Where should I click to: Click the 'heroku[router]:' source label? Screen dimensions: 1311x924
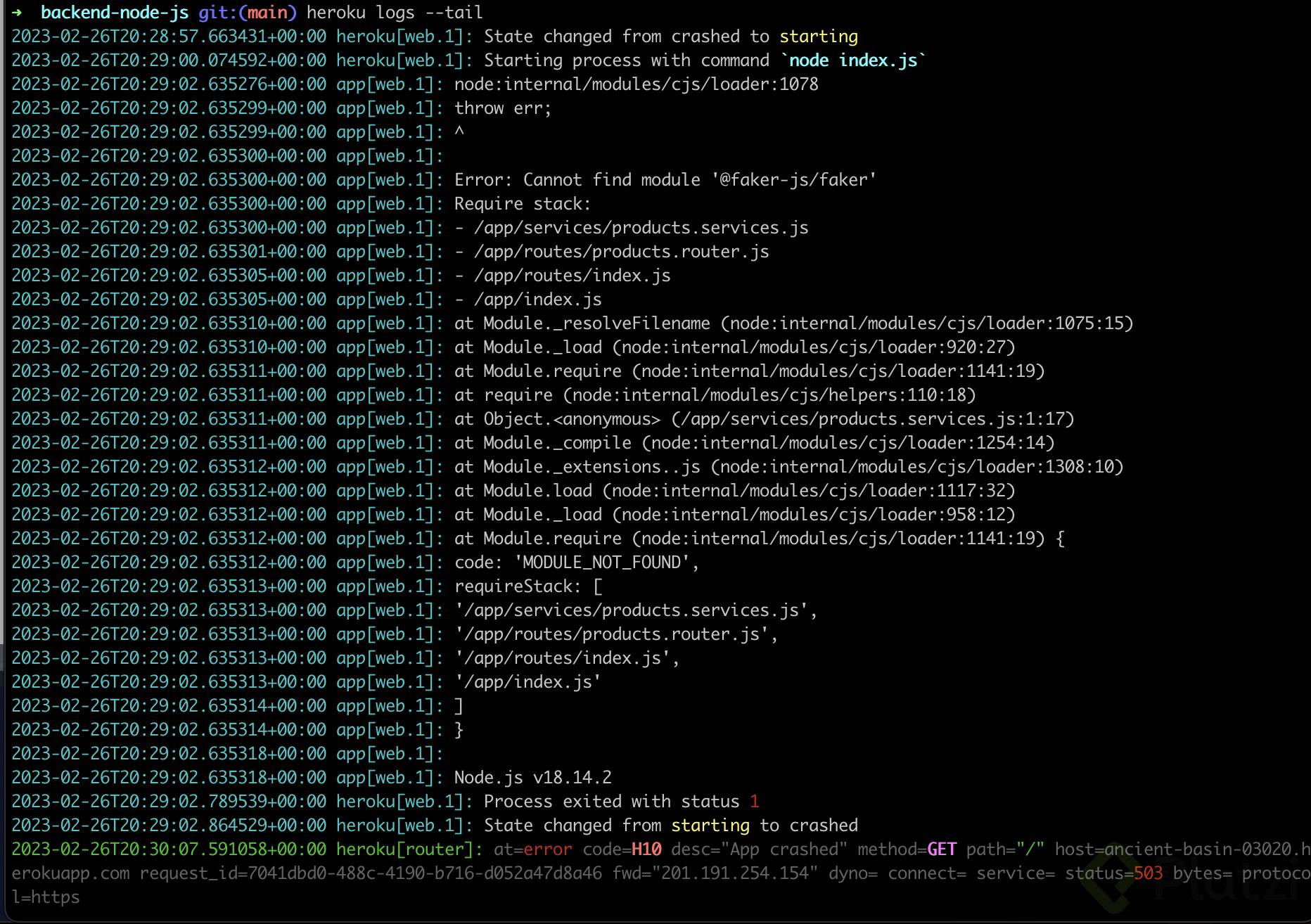click(410, 849)
